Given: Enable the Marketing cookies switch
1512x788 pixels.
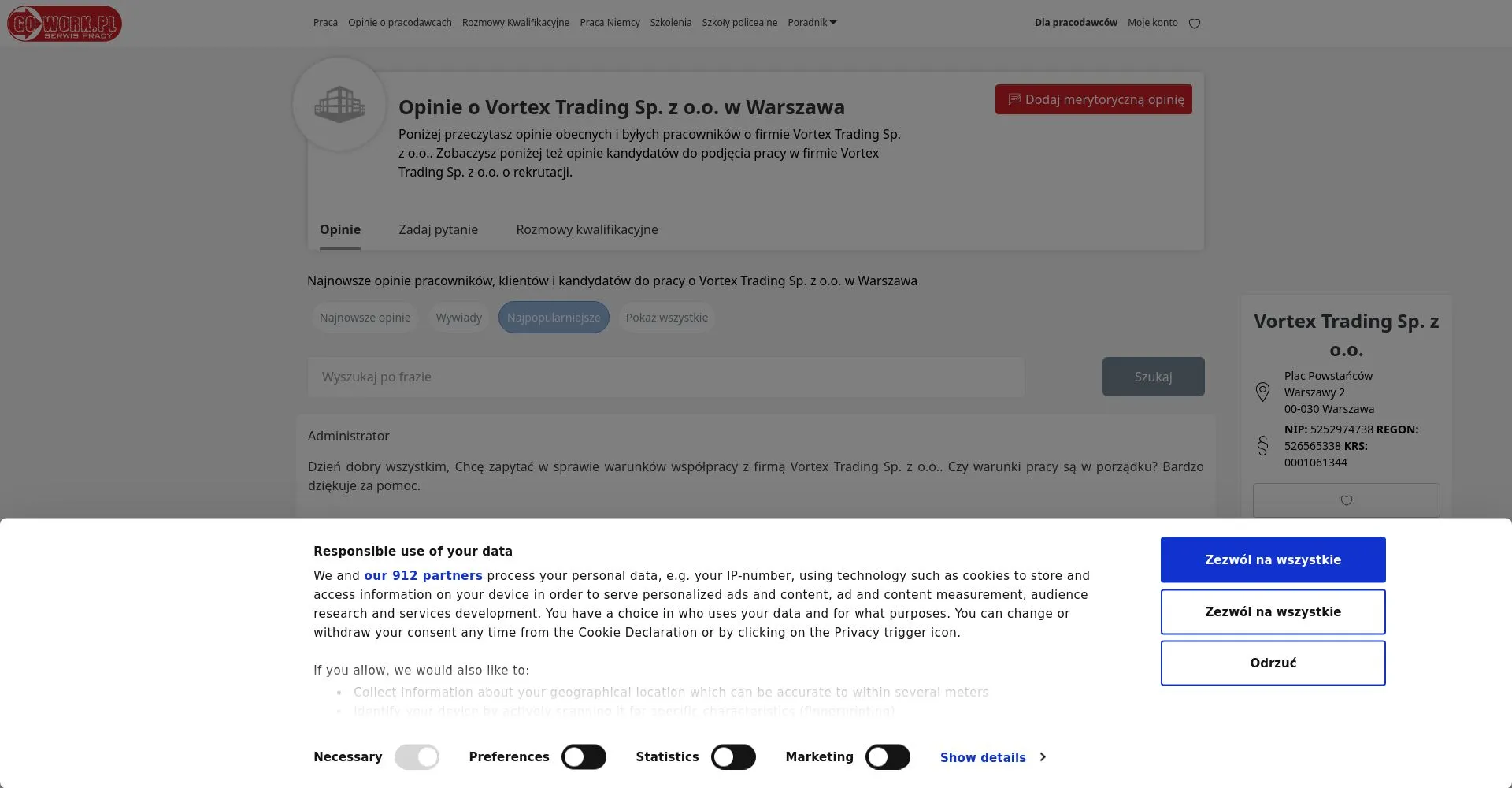Looking at the screenshot, I should 888,757.
